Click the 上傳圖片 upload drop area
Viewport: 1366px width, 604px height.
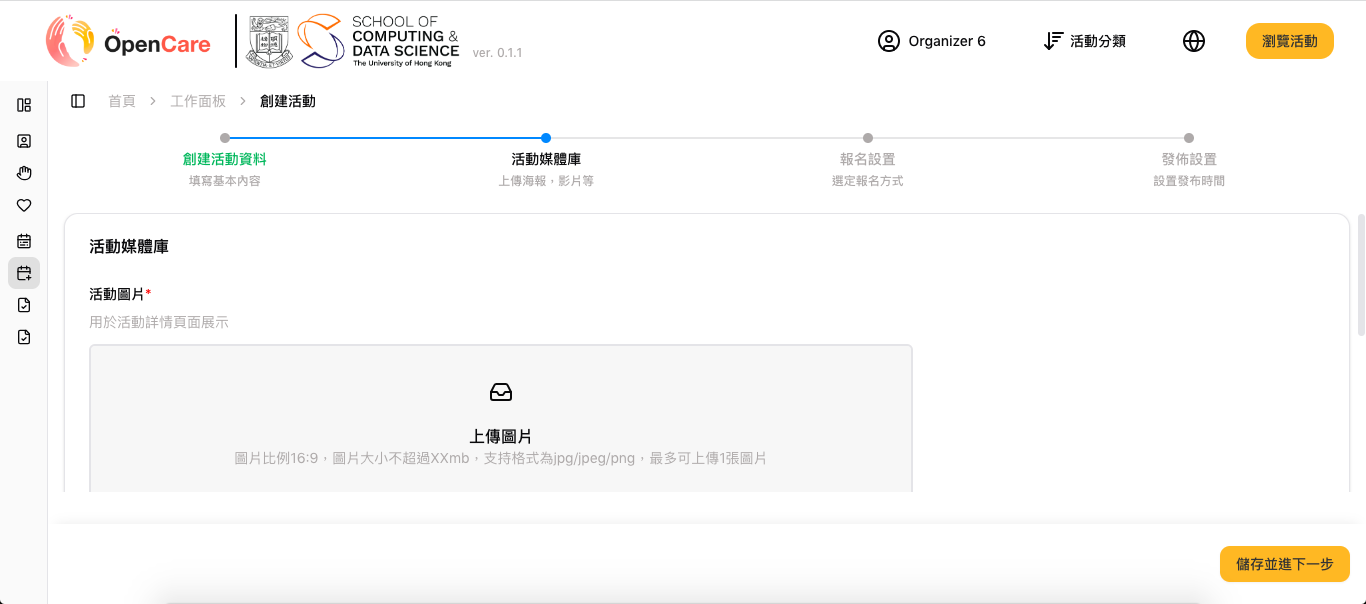[501, 420]
